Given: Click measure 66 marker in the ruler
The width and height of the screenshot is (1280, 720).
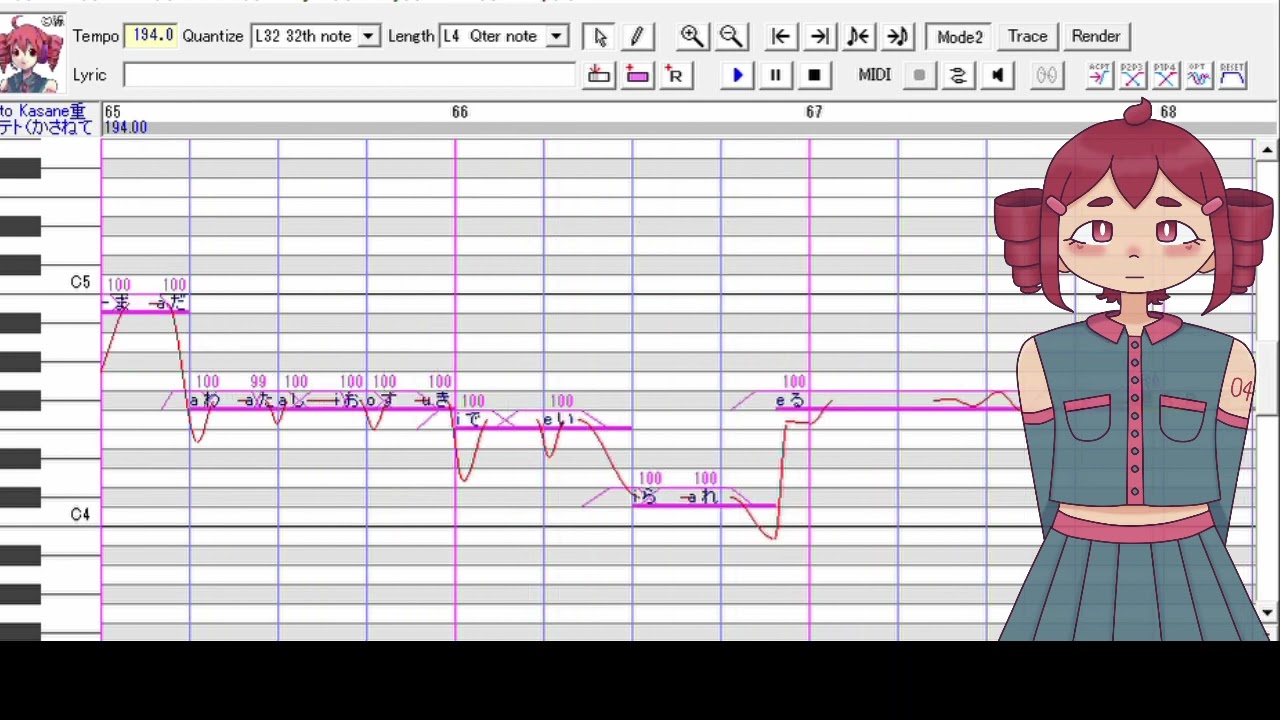Looking at the screenshot, I should [460, 112].
